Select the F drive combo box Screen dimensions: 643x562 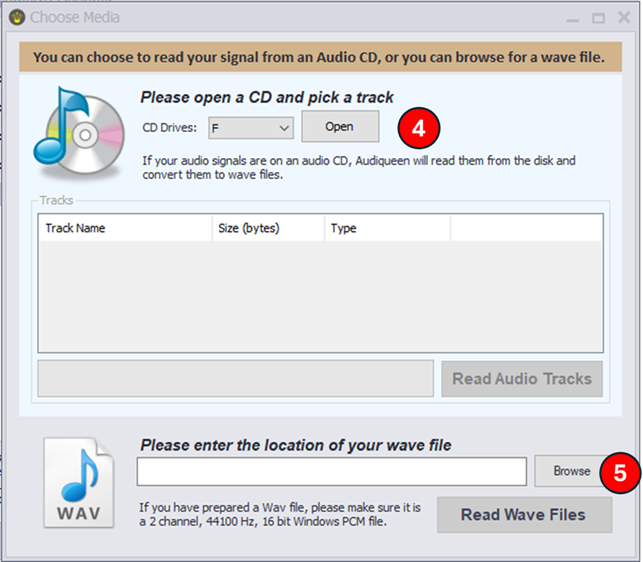pyautogui.click(x=251, y=128)
